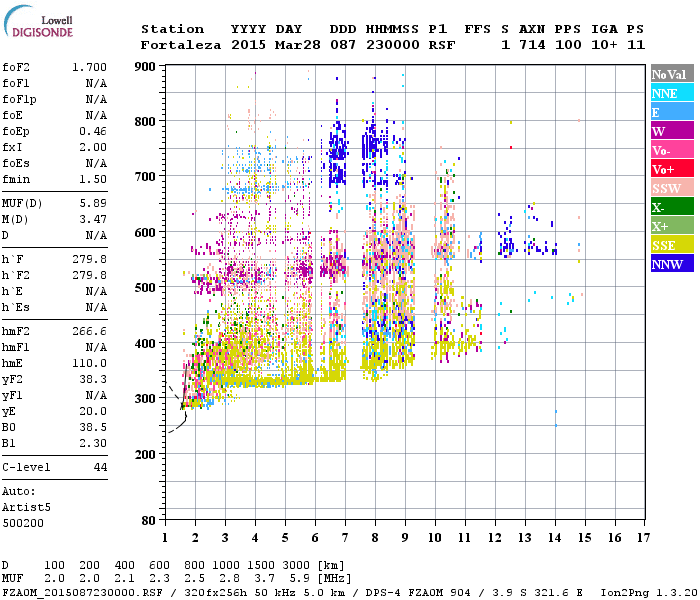Click the blue NNW echo cluster at 7 MHz
This screenshot has height=600, width=700.
(x=338, y=154)
